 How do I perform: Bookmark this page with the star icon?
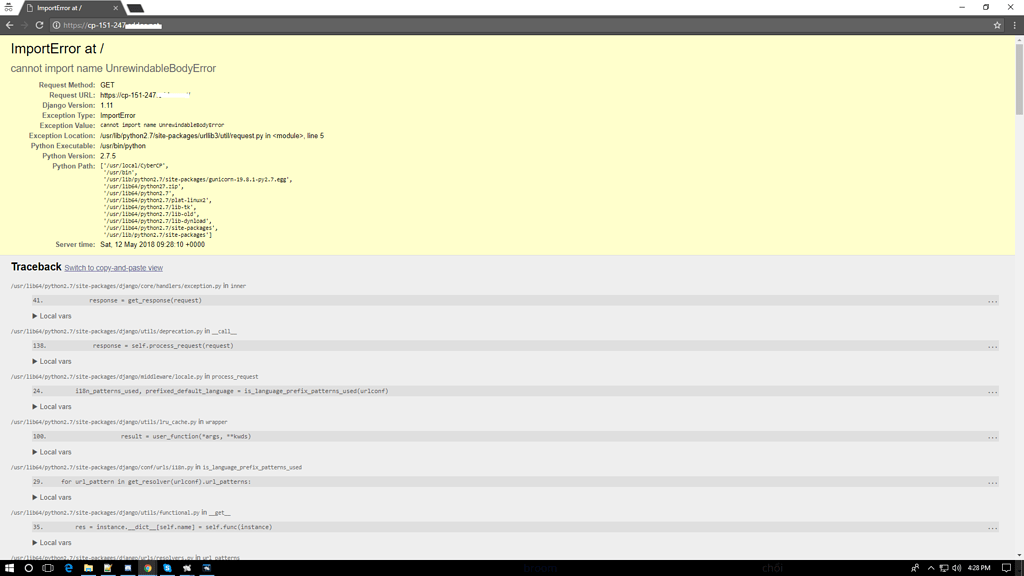(997, 25)
